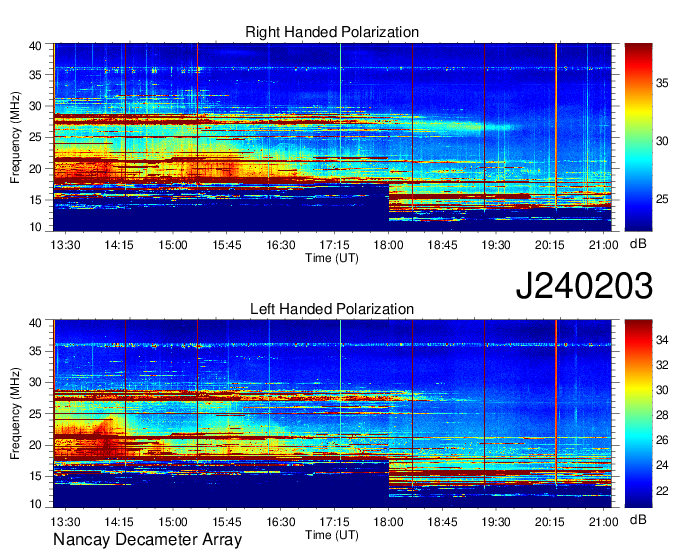Screen dimensions: 680x552
Task: Click the 18:00 tick on bottom plot
Action: coord(388,522)
